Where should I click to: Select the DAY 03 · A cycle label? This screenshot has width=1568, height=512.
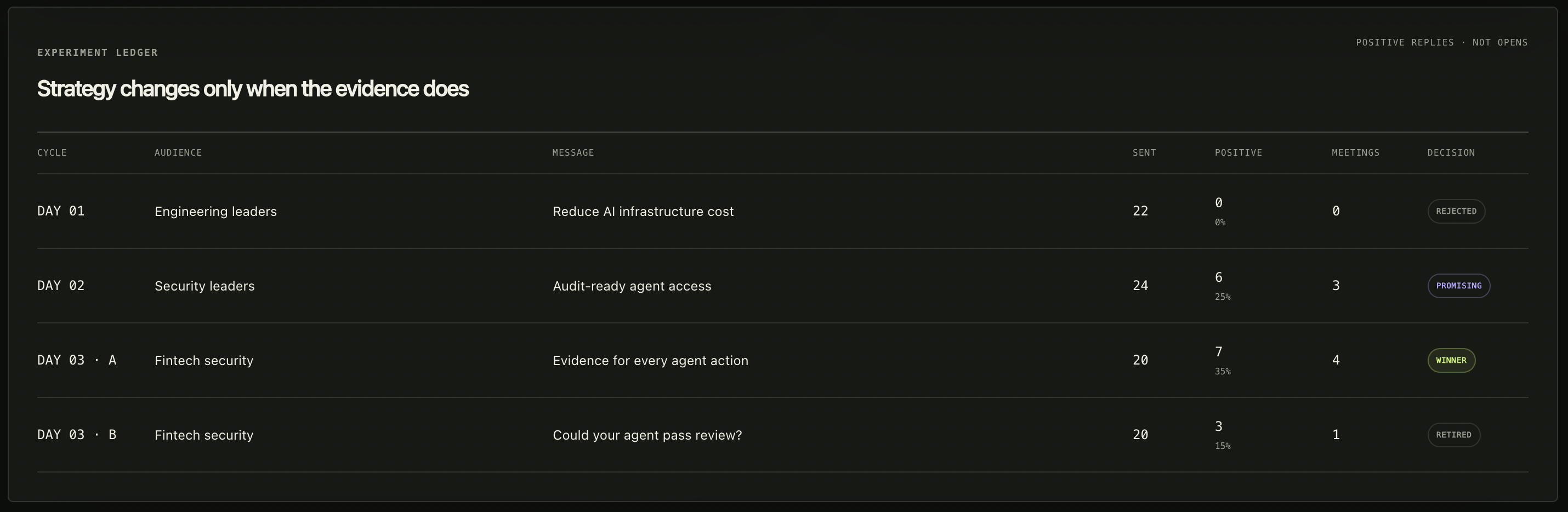[77, 360]
